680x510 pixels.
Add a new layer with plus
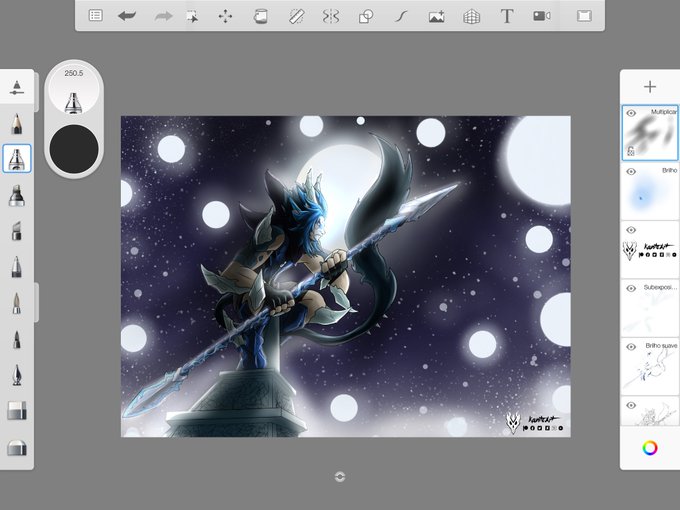[650, 87]
